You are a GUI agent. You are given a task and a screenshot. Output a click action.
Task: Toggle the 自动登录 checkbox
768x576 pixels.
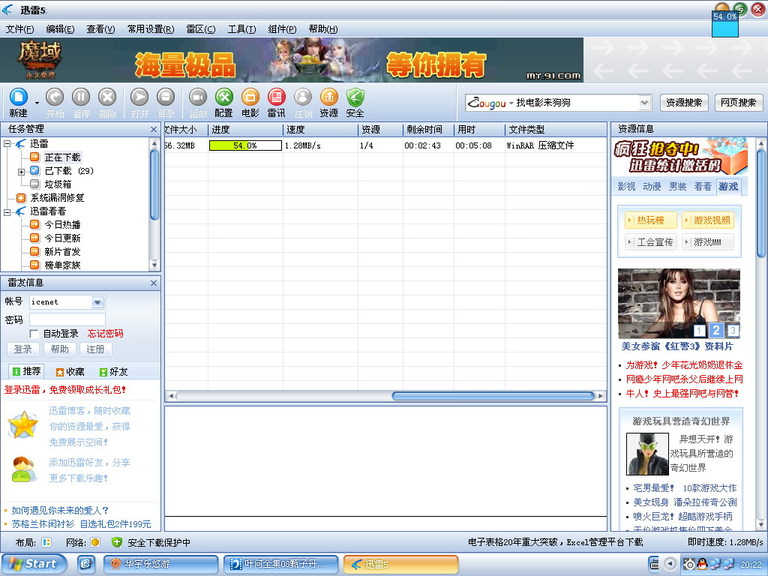[34, 334]
